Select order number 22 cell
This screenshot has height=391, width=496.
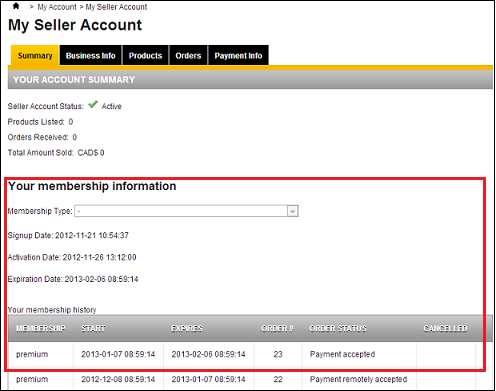pyautogui.click(x=278, y=379)
